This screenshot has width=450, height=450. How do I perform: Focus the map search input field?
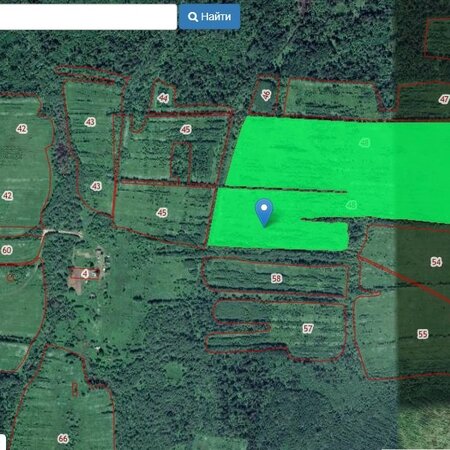coord(88,17)
